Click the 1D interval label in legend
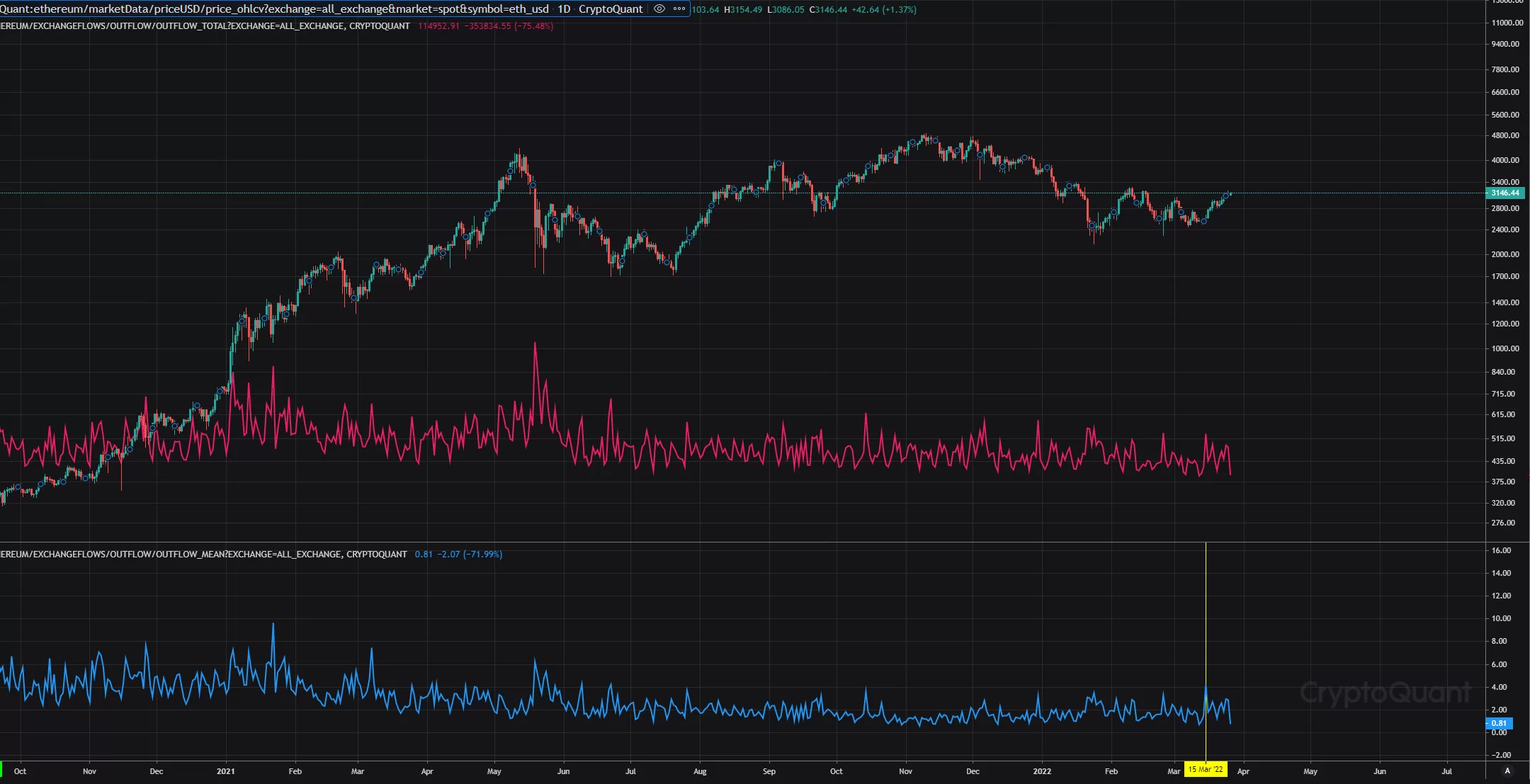Viewport: 1530px width, 784px height. tap(564, 9)
